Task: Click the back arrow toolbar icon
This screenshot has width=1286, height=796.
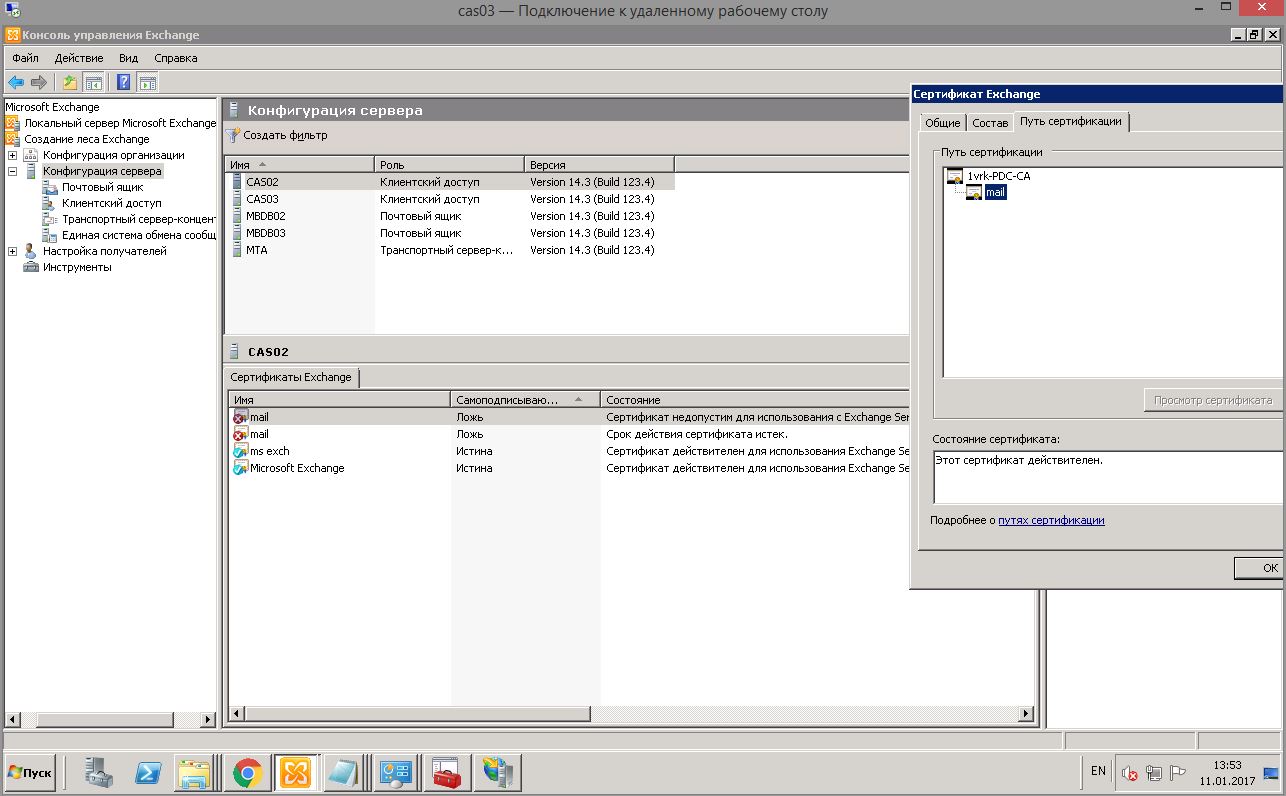Action: (16, 83)
